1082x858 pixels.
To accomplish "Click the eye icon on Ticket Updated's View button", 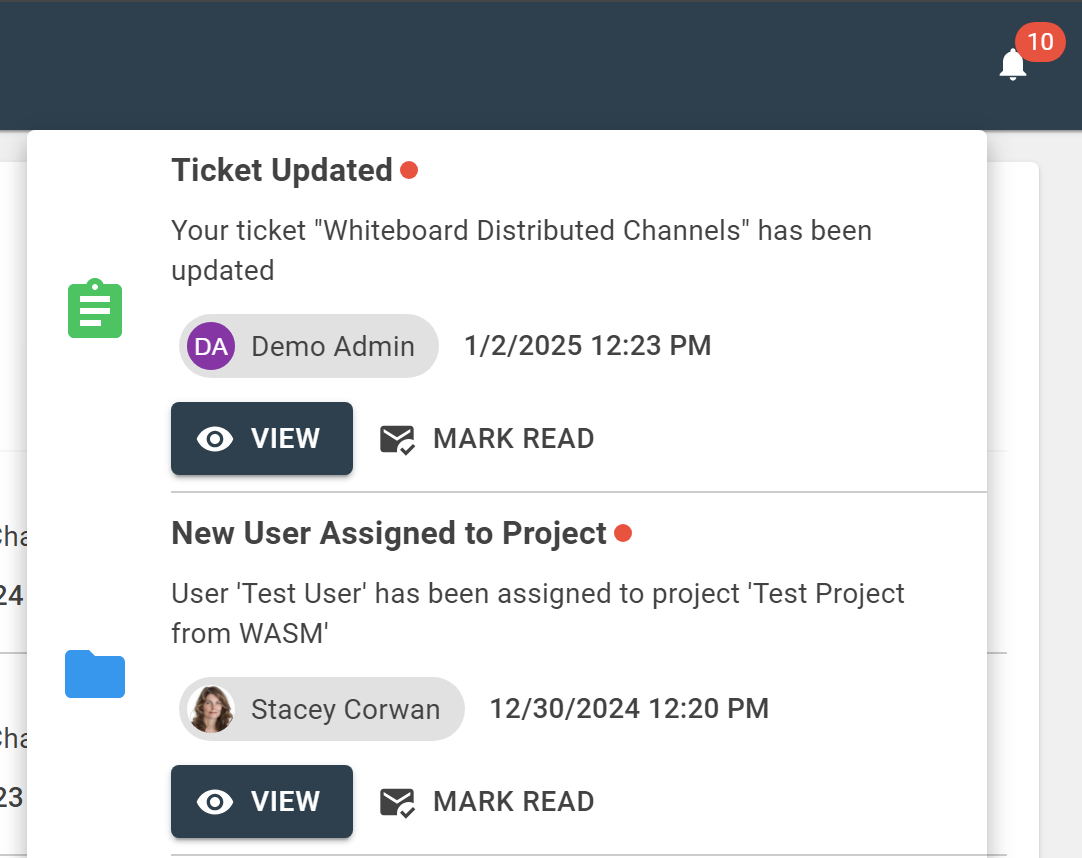I will point(215,439).
